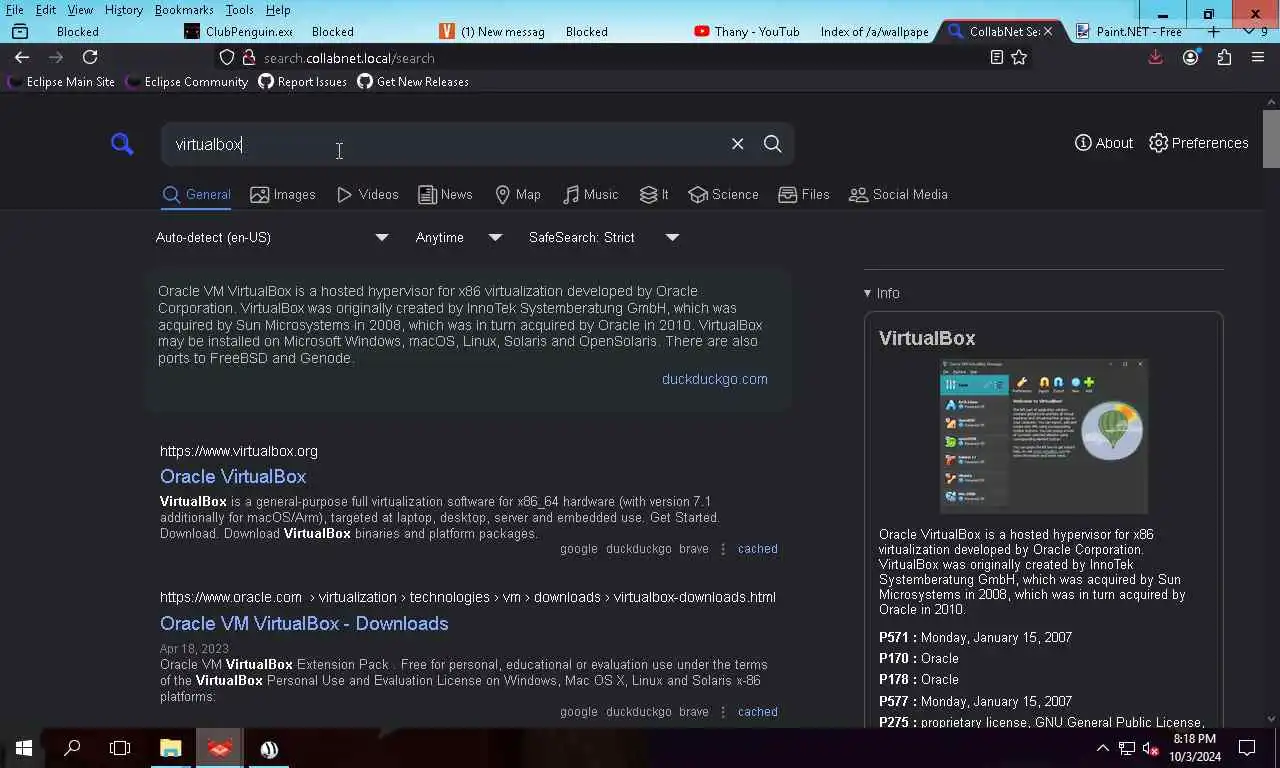Switch to the Images category
The height and width of the screenshot is (768, 1280).
pyautogui.click(x=283, y=194)
